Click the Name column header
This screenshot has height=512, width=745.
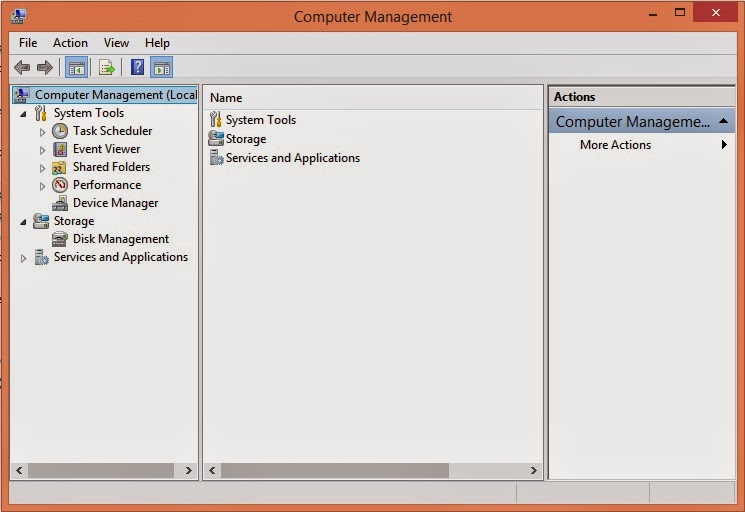[373, 97]
